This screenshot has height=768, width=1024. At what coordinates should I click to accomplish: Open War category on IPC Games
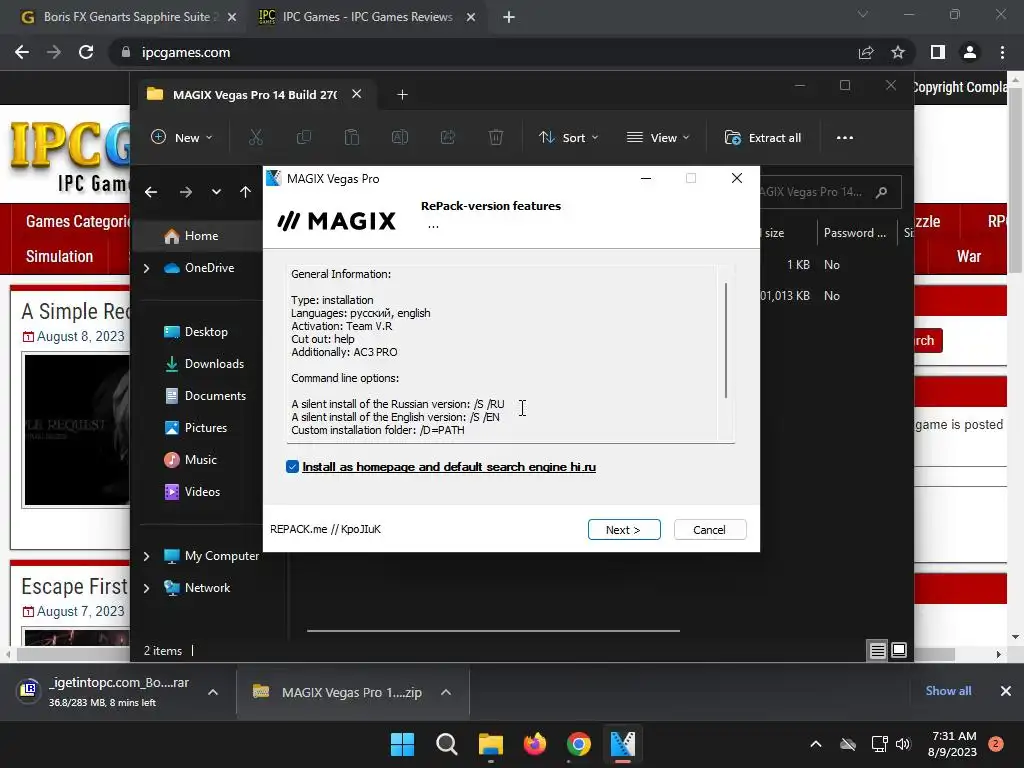969,256
